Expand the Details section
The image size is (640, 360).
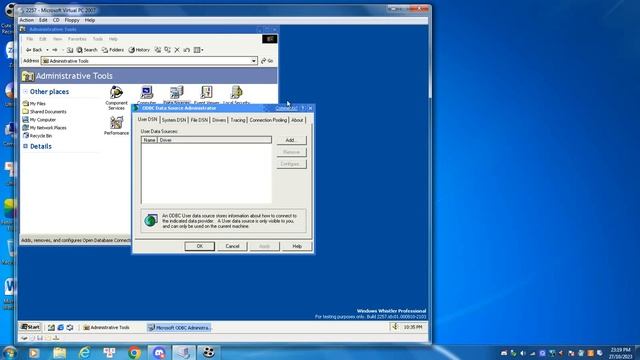pyautogui.click(x=25, y=146)
